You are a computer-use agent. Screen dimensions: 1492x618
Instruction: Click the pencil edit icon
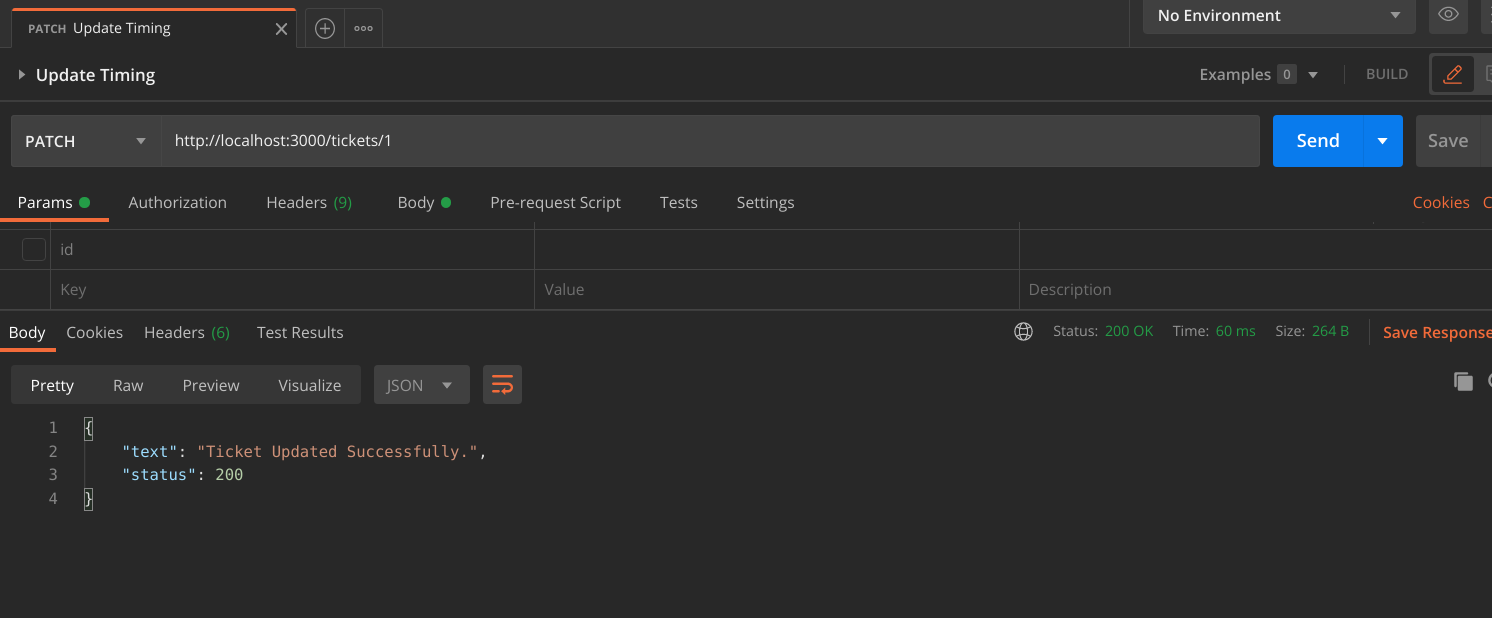(x=1453, y=75)
